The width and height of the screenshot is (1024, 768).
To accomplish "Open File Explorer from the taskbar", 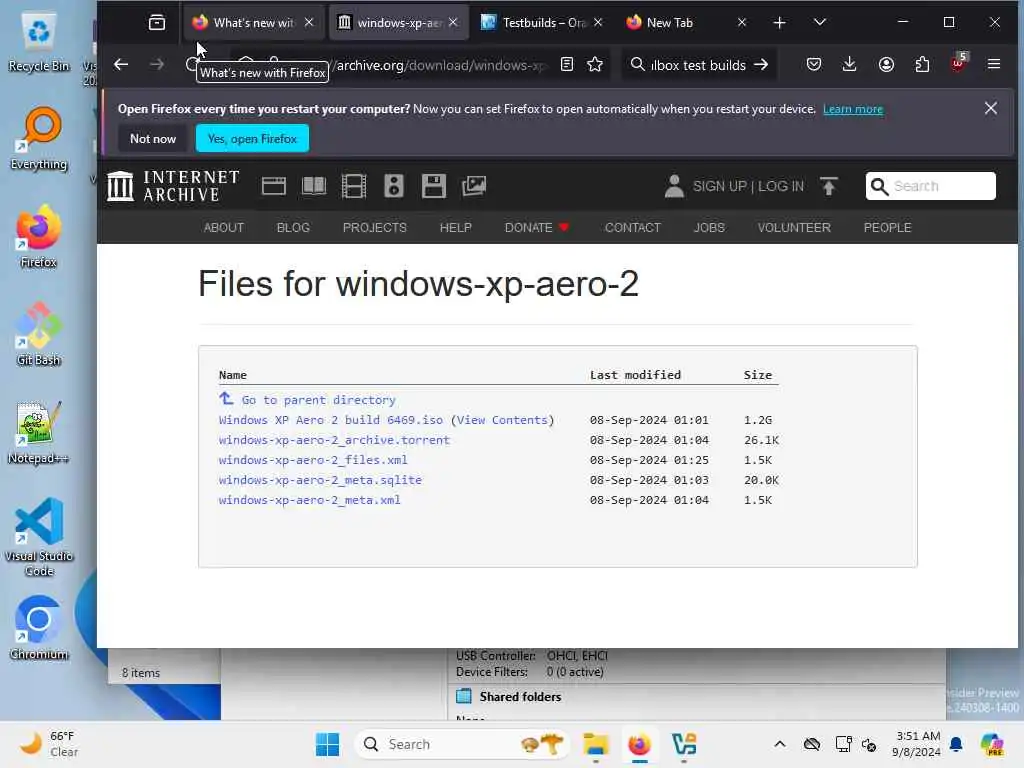I will pyautogui.click(x=596, y=744).
